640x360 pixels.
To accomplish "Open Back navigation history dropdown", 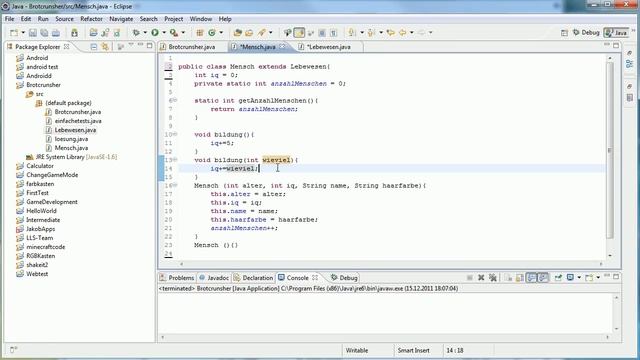I will [x=411, y=33].
